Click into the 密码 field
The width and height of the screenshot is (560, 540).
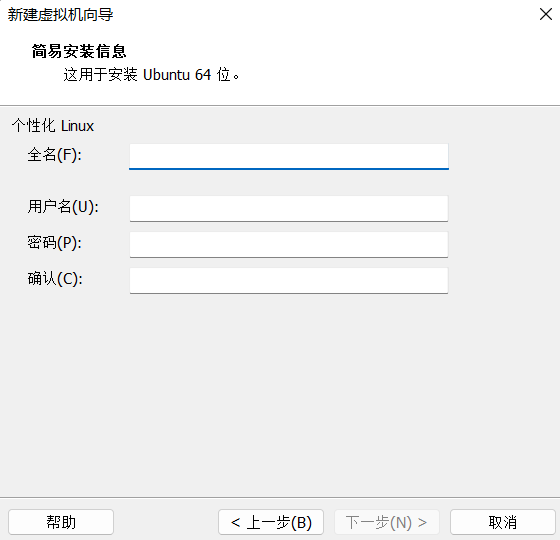(289, 245)
